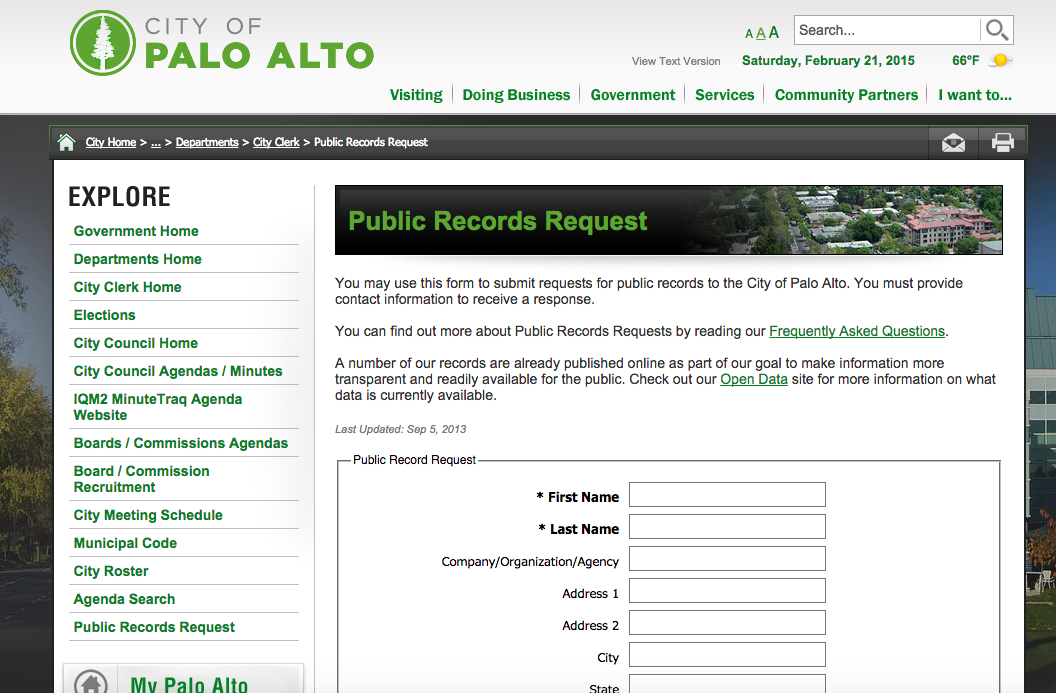The width and height of the screenshot is (1056, 693).
Task: Click the email page envelope icon
Action: click(953, 143)
